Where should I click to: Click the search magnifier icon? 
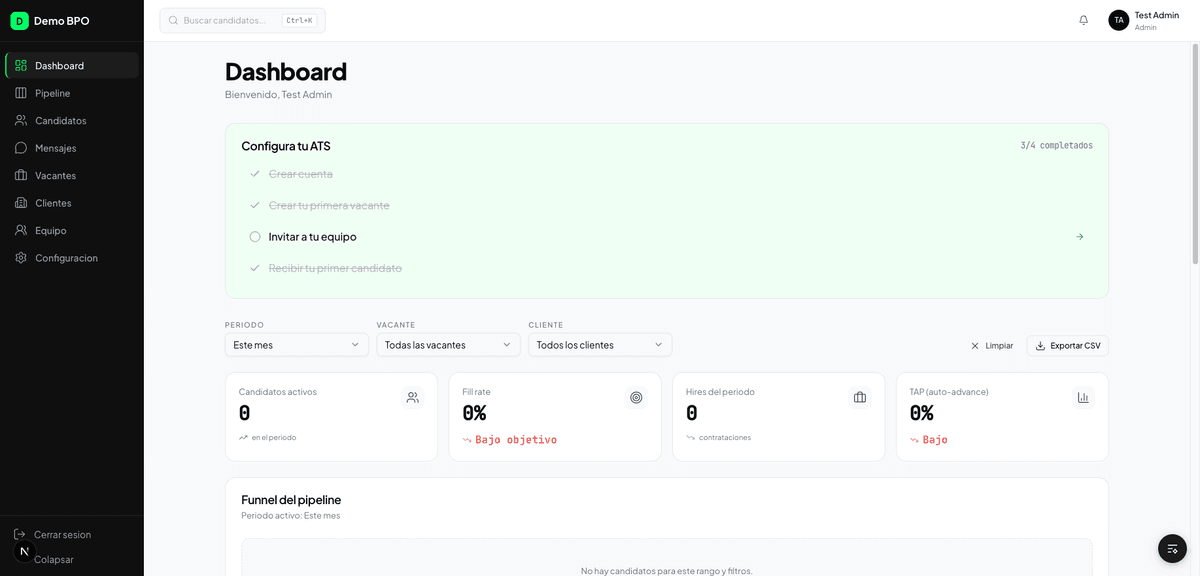(x=174, y=20)
